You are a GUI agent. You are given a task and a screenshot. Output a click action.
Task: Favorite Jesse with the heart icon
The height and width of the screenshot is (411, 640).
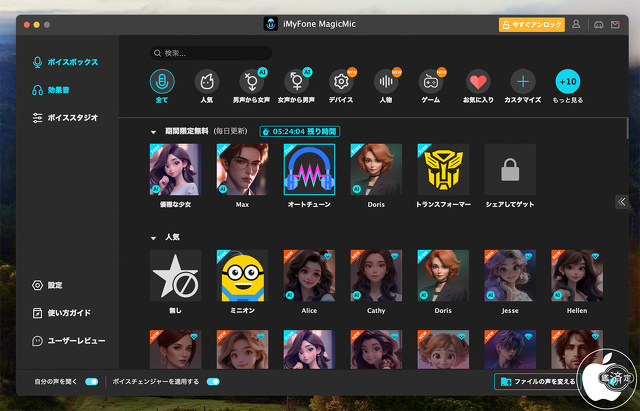pyautogui.click(x=529, y=256)
